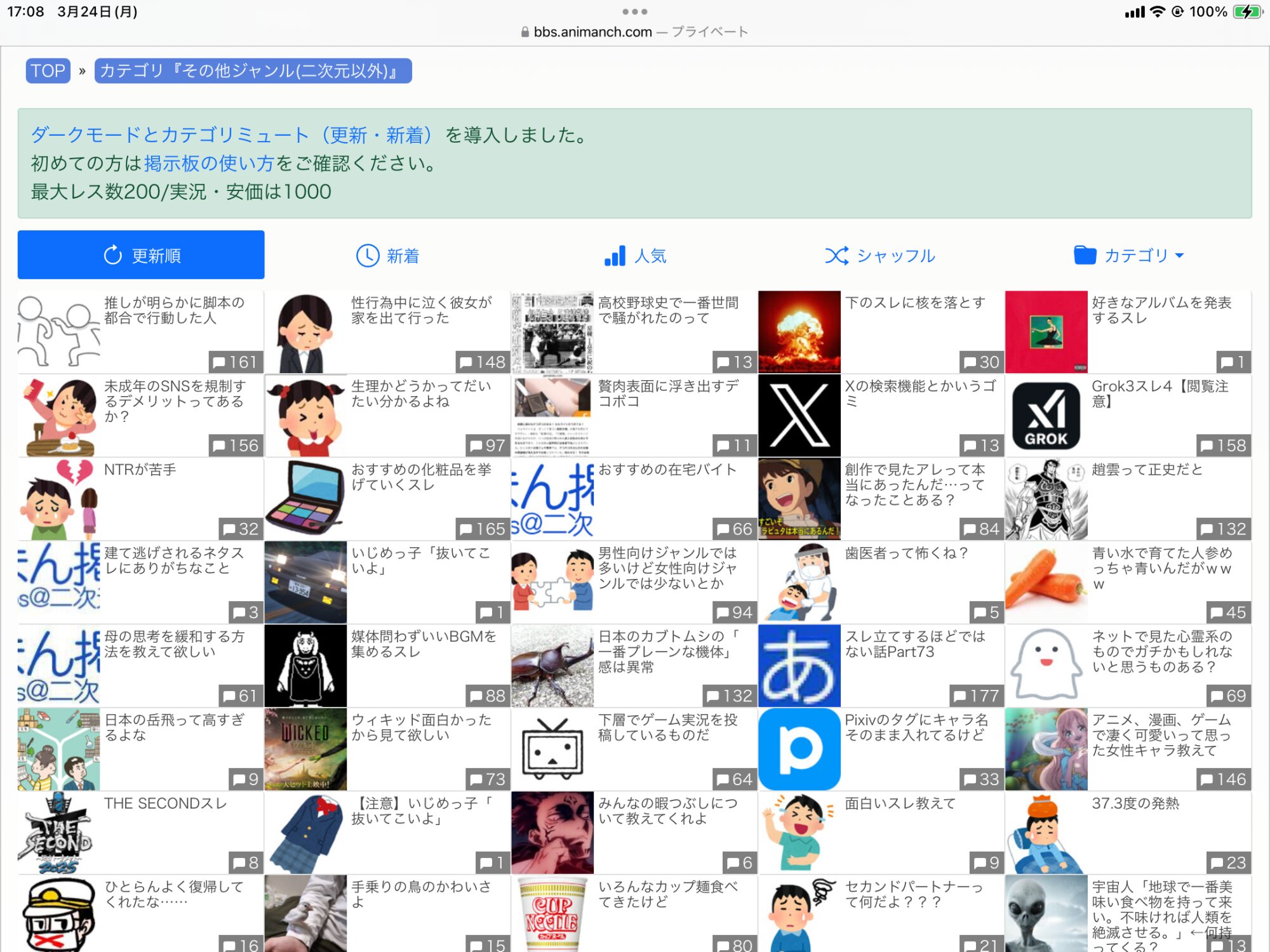
Task: Open the X logo thread thumbnail
Action: point(799,416)
